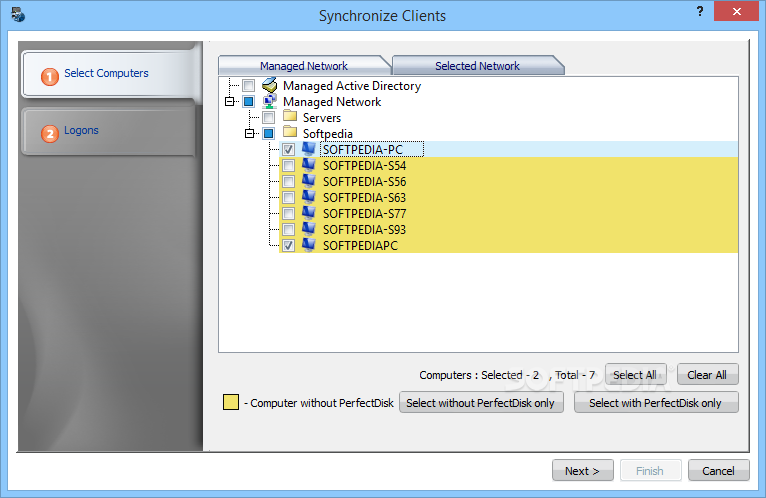Screen dimensions: 766x498
Task: Check the SOFTPEDIA-S54 checkbox
Action: [288, 166]
